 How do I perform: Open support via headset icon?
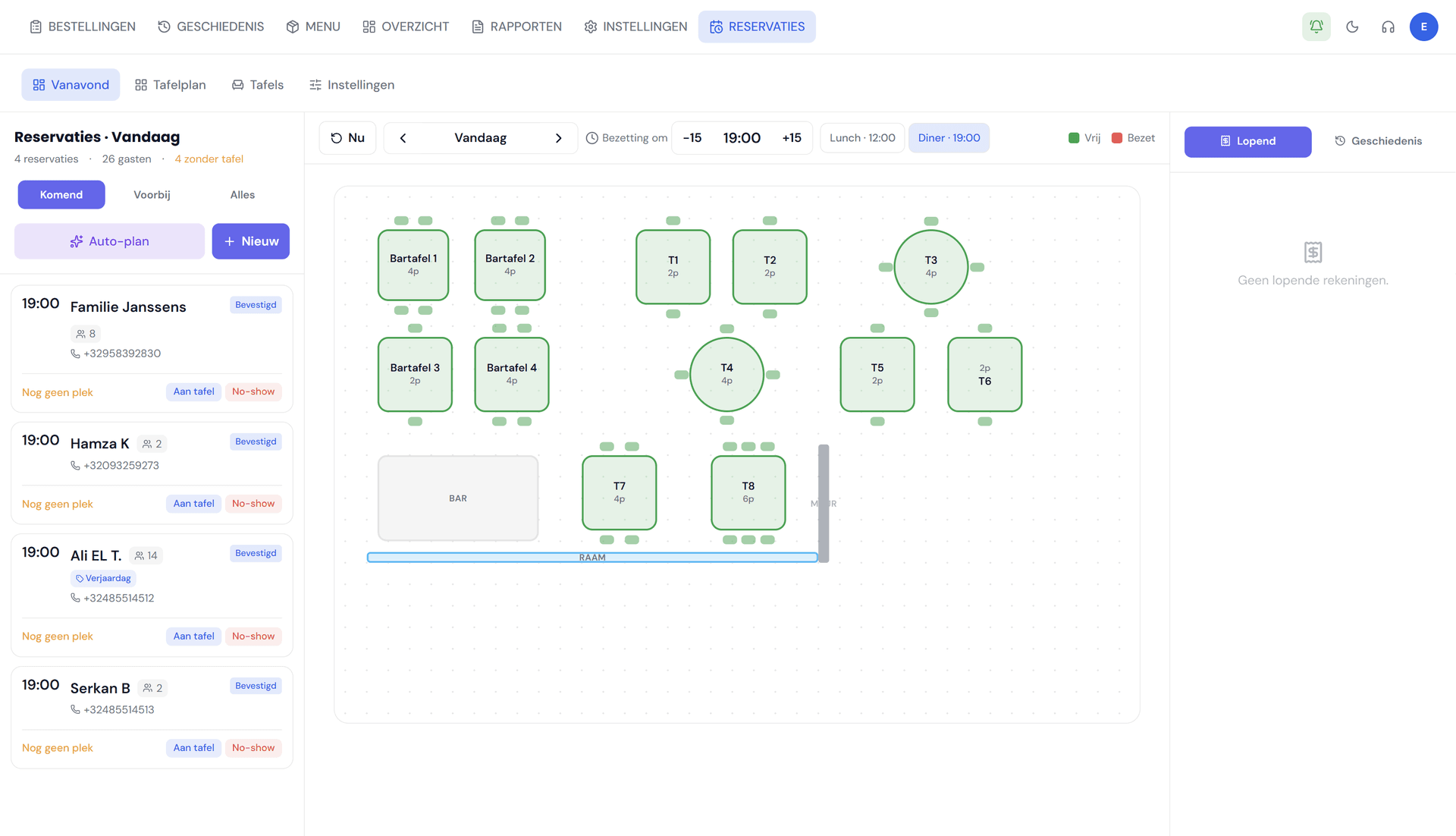pyautogui.click(x=1388, y=27)
